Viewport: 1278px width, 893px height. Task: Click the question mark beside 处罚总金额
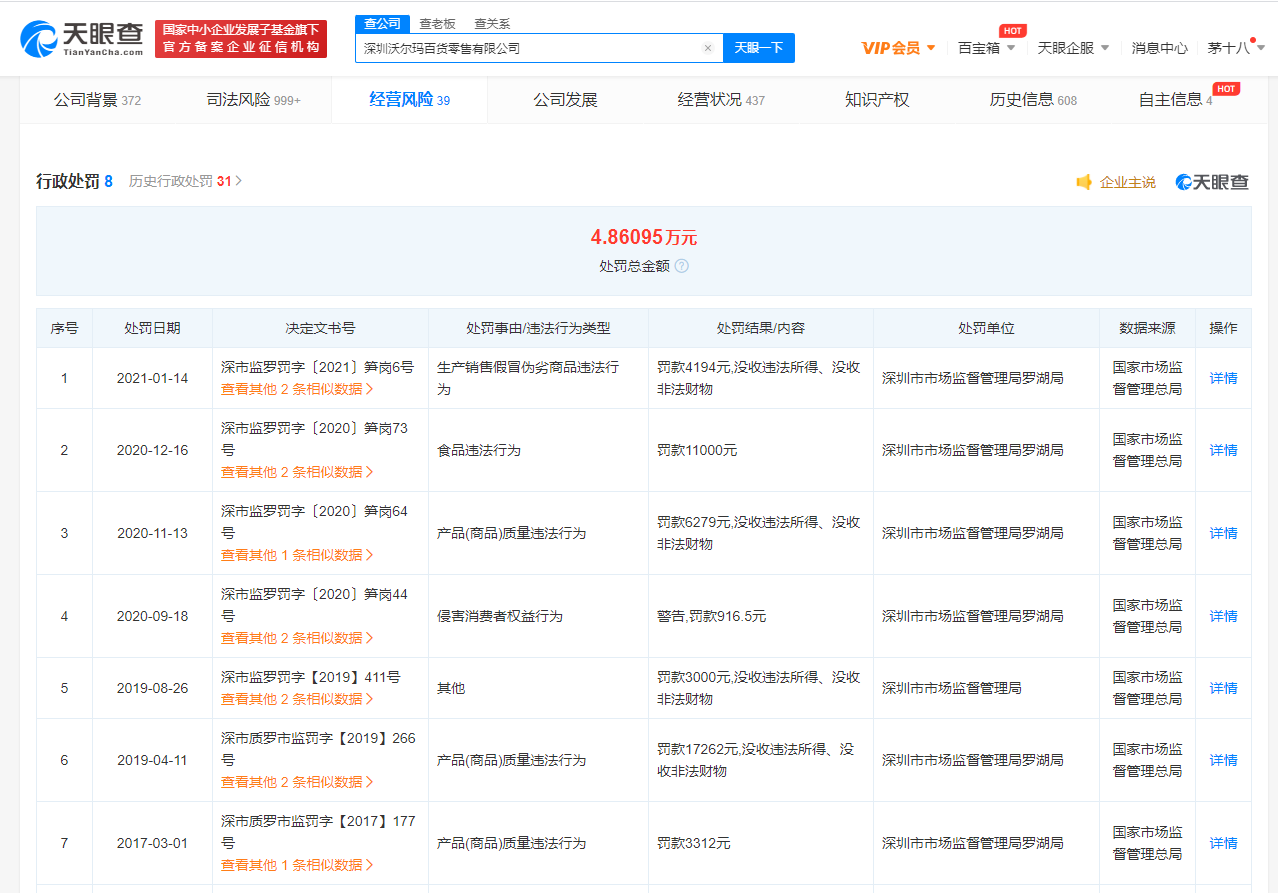[x=682, y=266]
